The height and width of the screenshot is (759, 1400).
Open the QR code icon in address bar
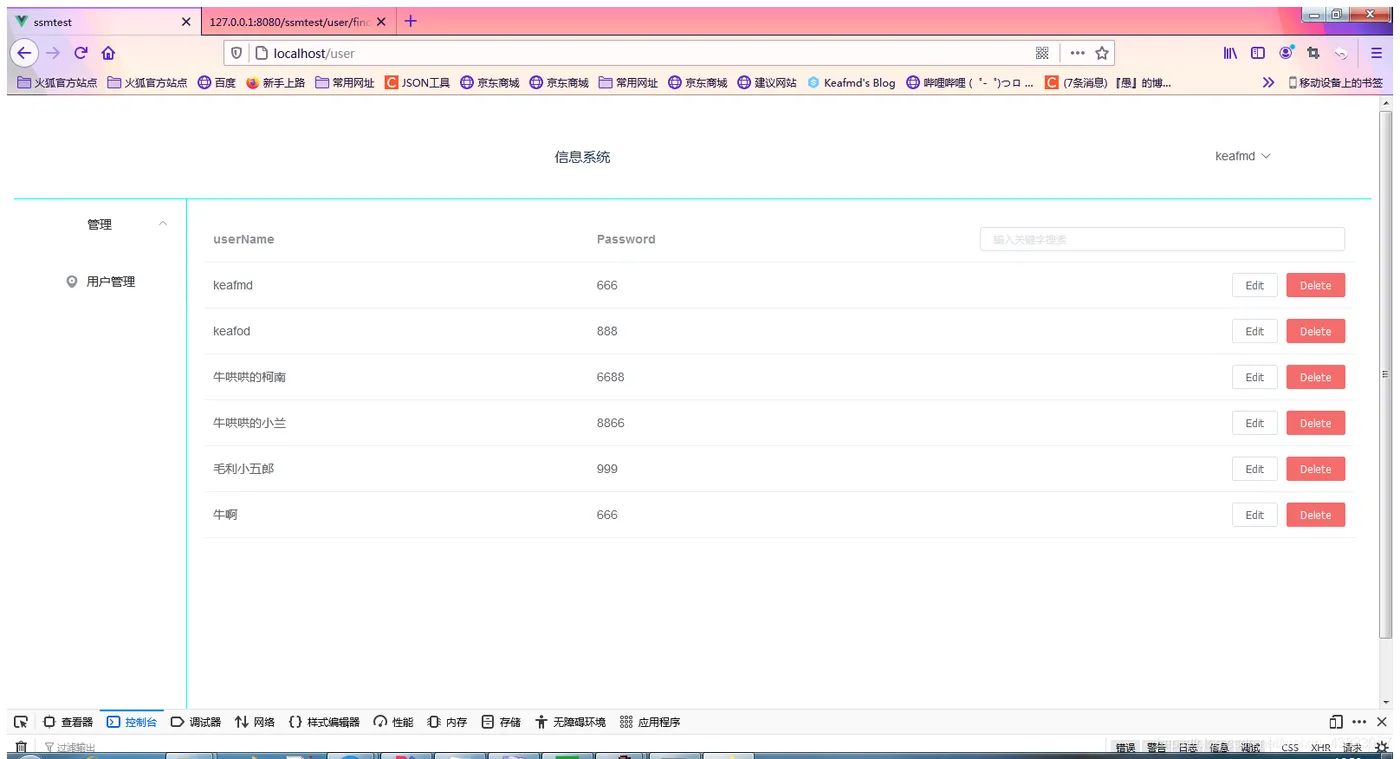[1042, 53]
